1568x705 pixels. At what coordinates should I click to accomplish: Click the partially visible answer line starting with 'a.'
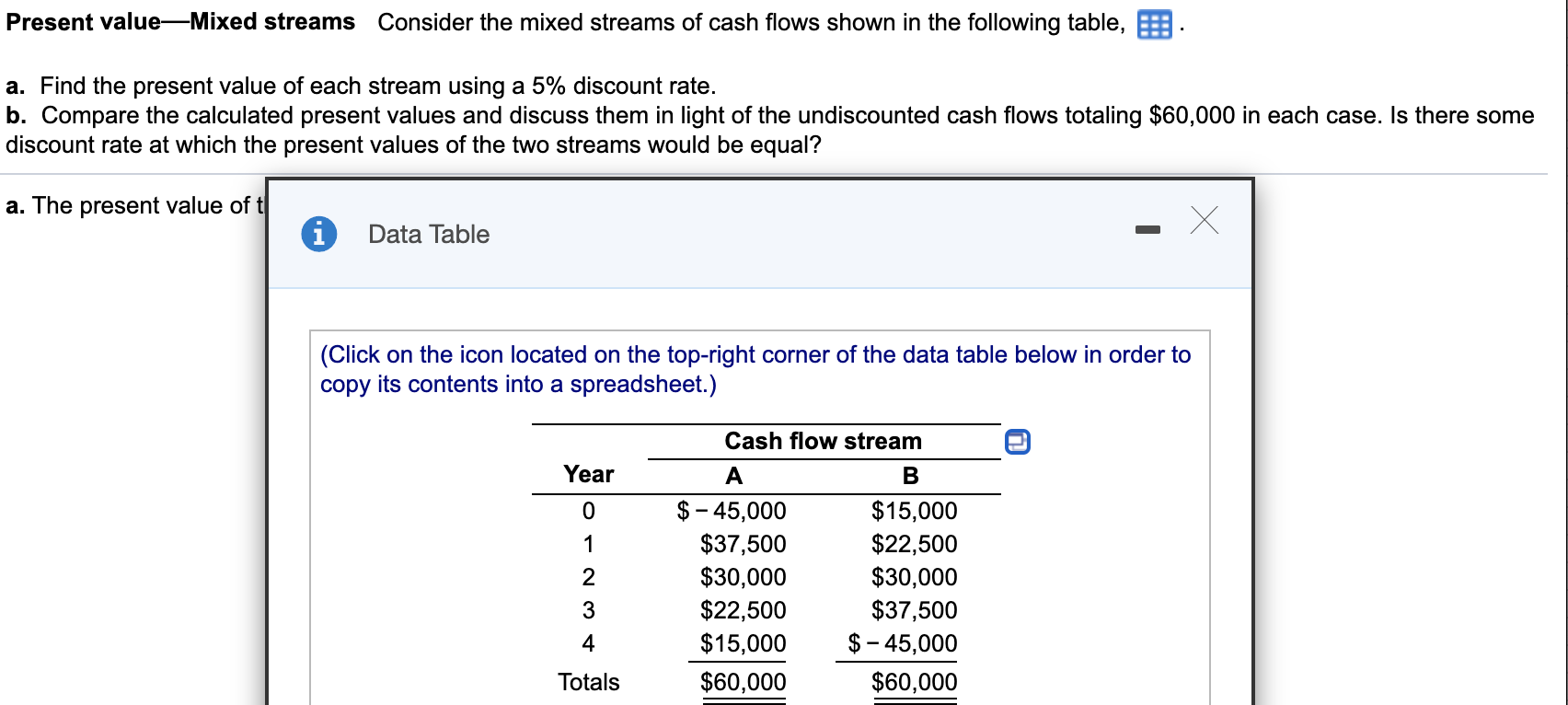(x=129, y=204)
